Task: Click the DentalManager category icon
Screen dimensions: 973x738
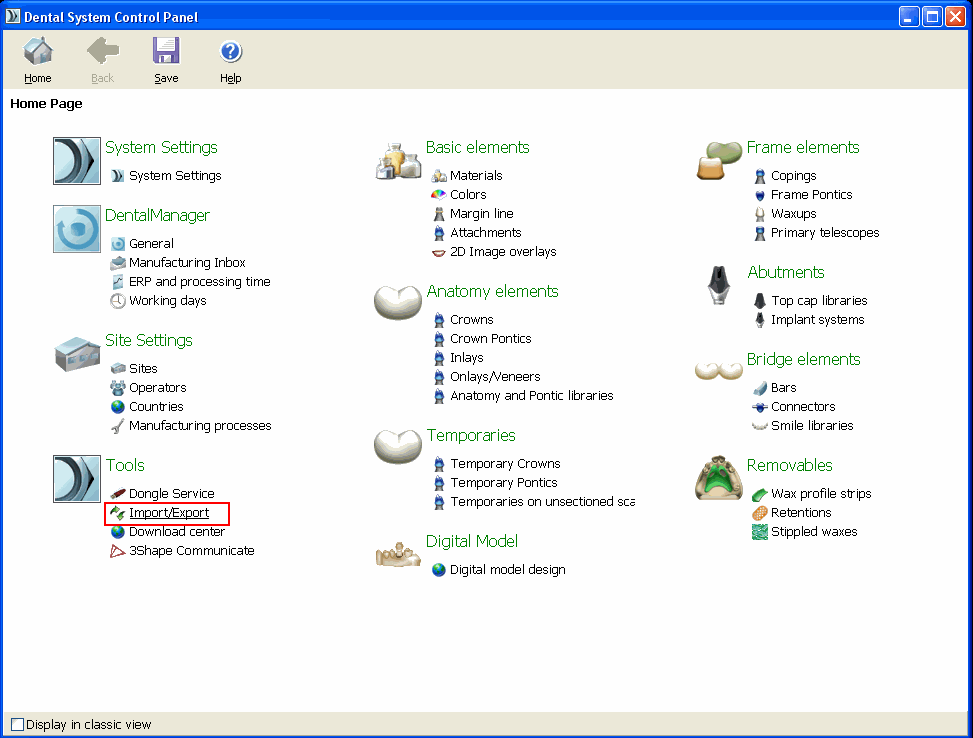Action: (x=77, y=229)
